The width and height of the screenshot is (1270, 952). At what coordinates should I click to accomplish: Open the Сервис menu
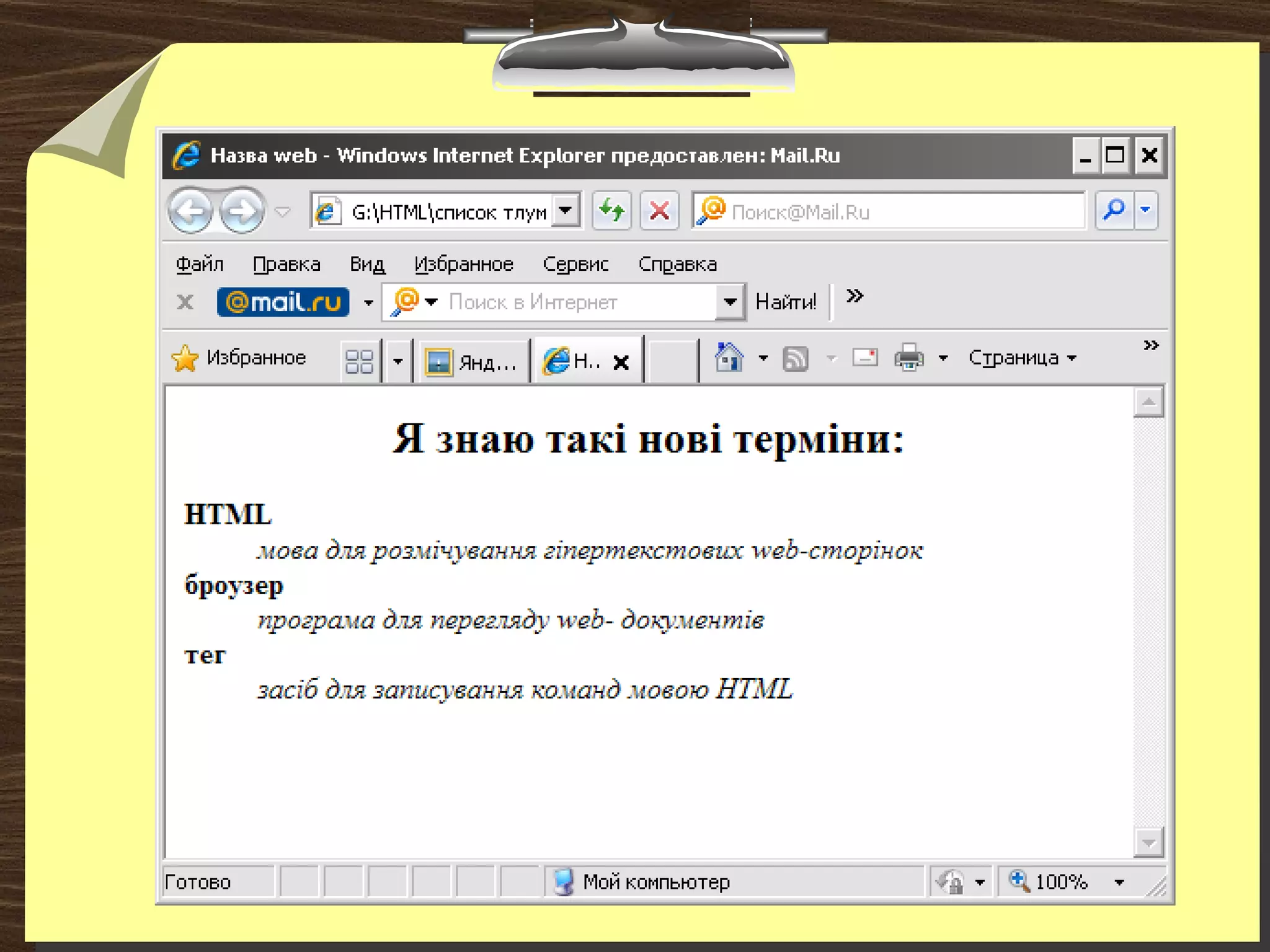click(x=575, y=264)
